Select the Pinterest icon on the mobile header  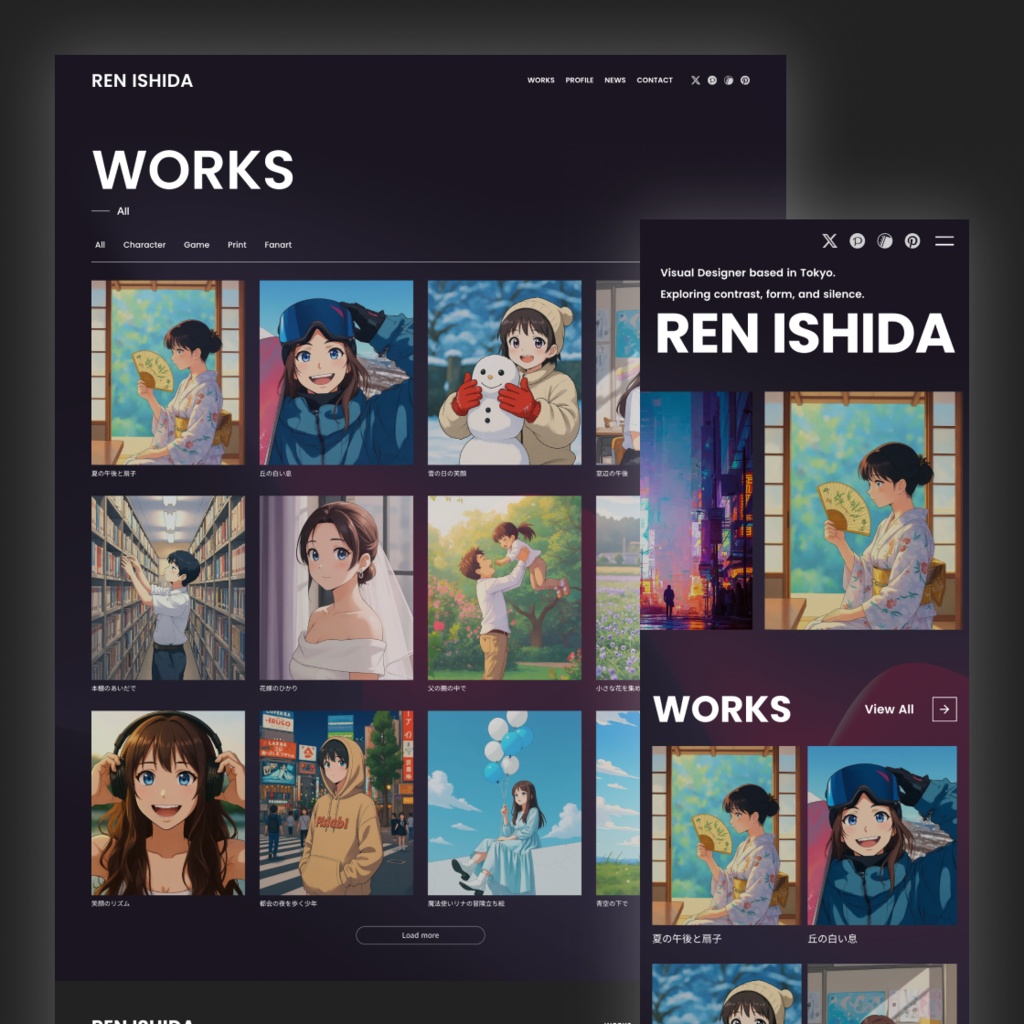[912, 241]
